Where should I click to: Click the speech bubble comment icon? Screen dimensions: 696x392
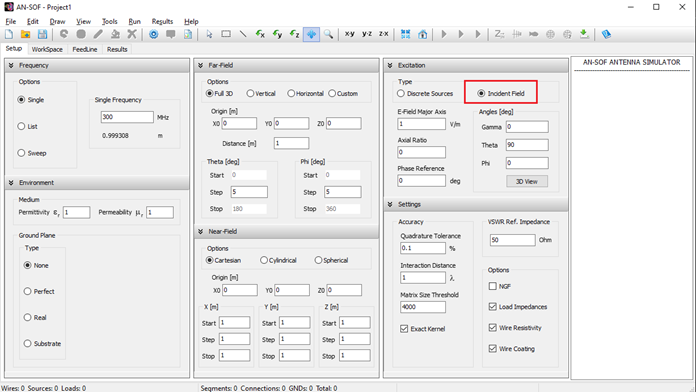170,34
